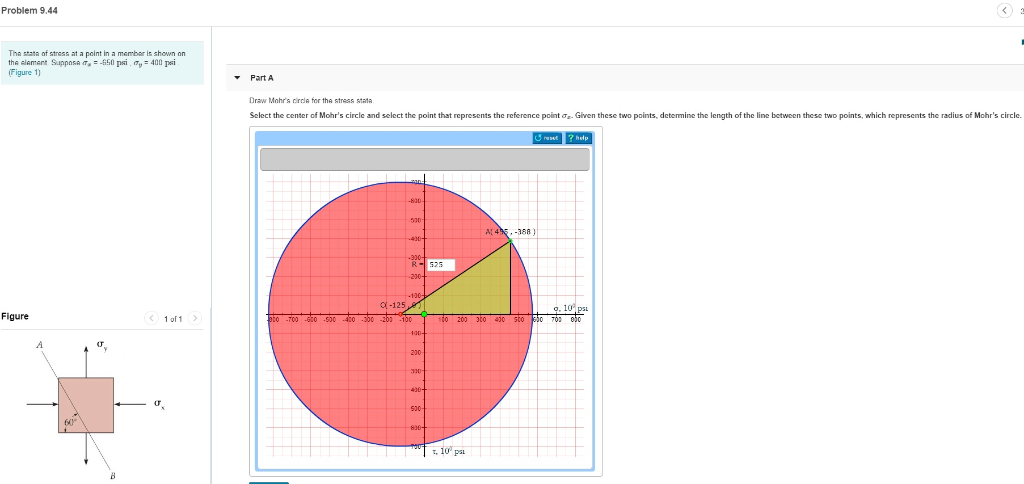
Task: Click the R radius input field
Action: click(441, 265)
